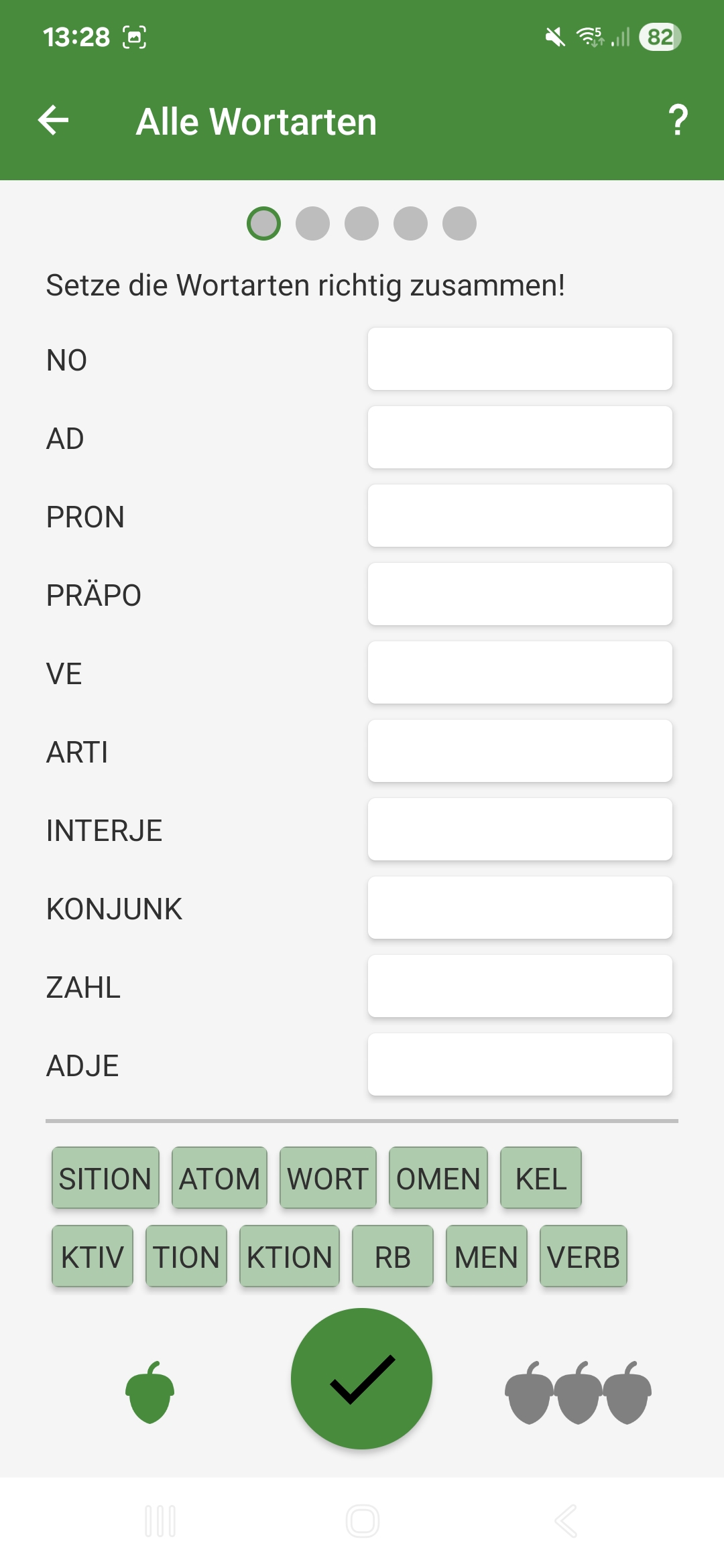Go back using the arrow icon
This screenshot has width=724, height=1568.
tap(54, 121)
